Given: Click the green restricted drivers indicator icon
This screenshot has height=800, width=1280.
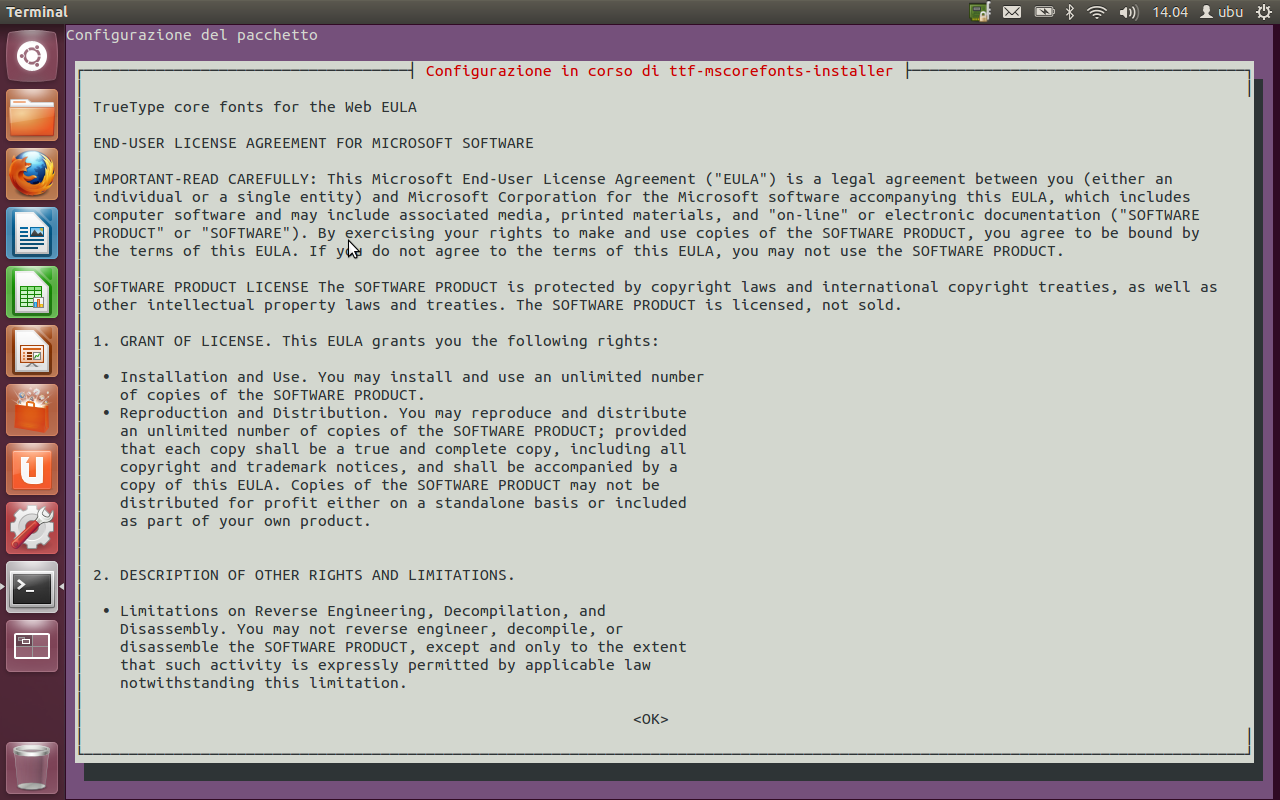Looking at the screenshot, I should pos(980,12).
